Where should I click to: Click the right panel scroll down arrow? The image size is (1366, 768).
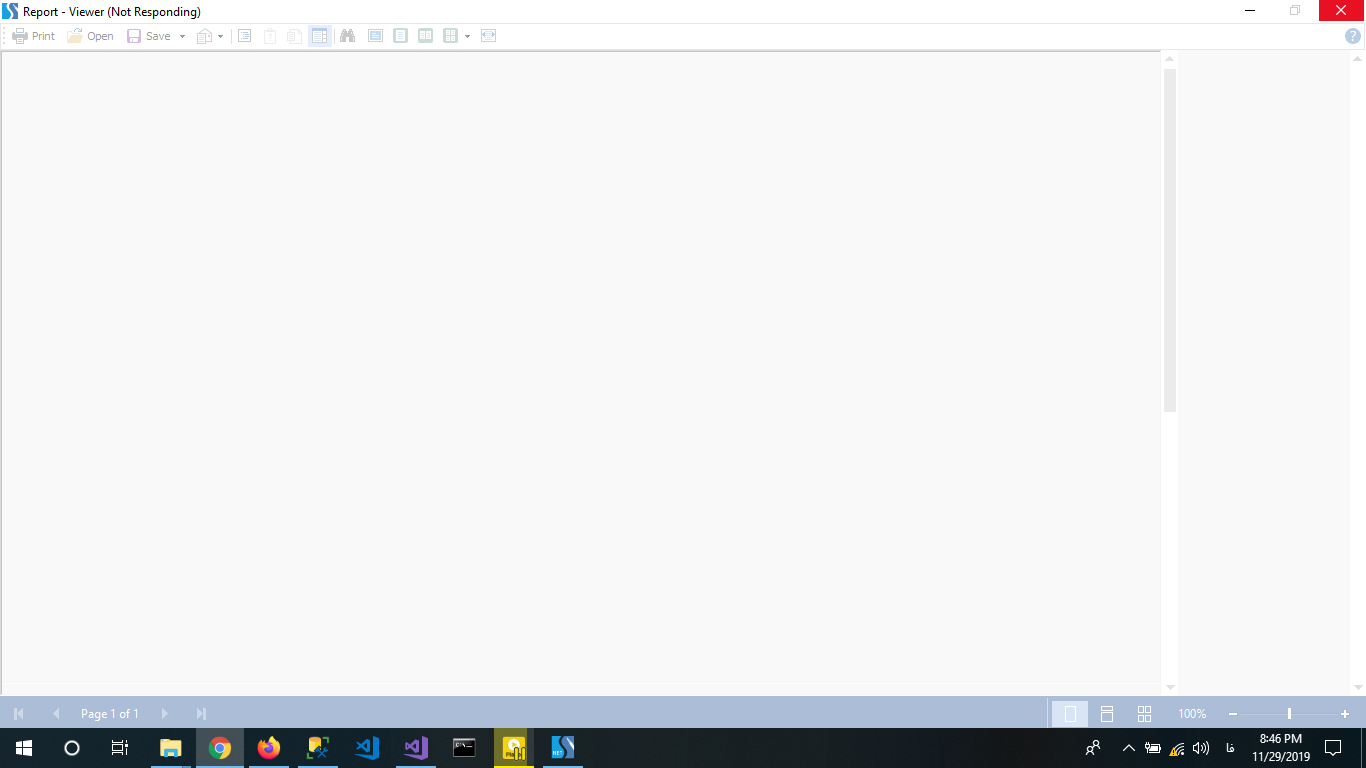(x=1358, y=687)
